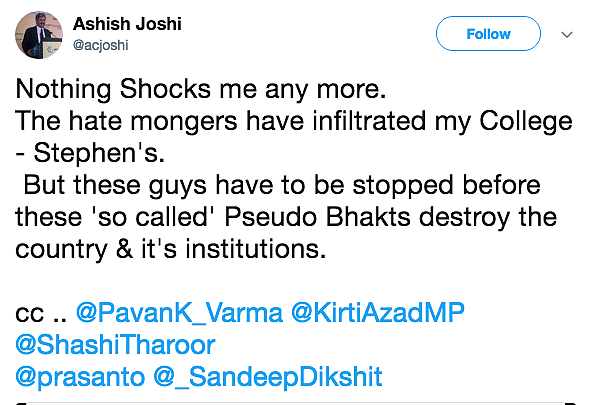Click the word 'Stephen's' in the tweet
Image resolution: width=601 pixels, height=405 pixels.
tap(99, 153)
